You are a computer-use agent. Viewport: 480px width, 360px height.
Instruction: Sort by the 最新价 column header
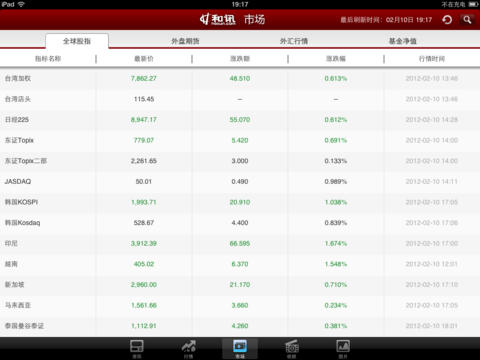click(144, 59)
